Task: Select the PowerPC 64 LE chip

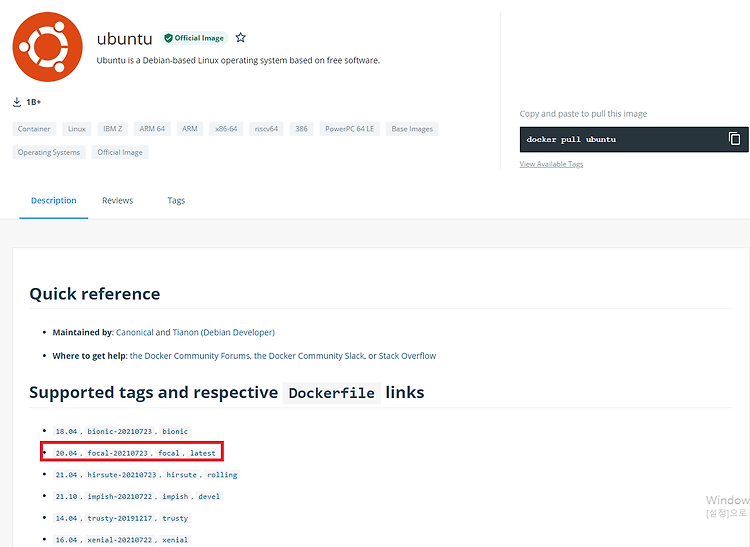Action: (x=350, y=129)
